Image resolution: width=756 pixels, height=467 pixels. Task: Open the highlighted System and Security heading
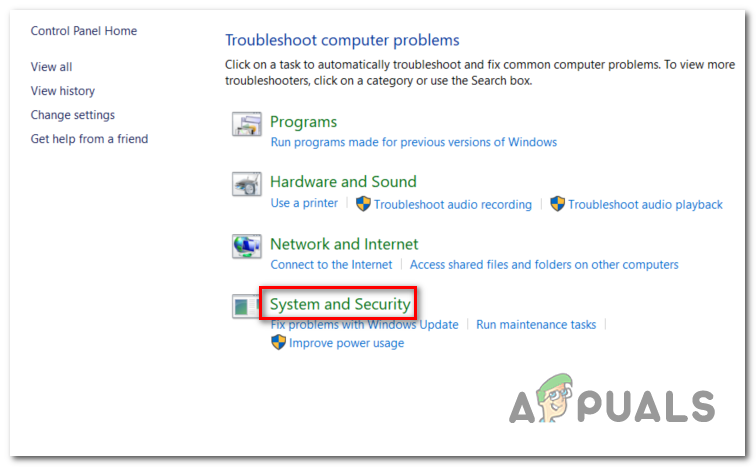[340, 304]
